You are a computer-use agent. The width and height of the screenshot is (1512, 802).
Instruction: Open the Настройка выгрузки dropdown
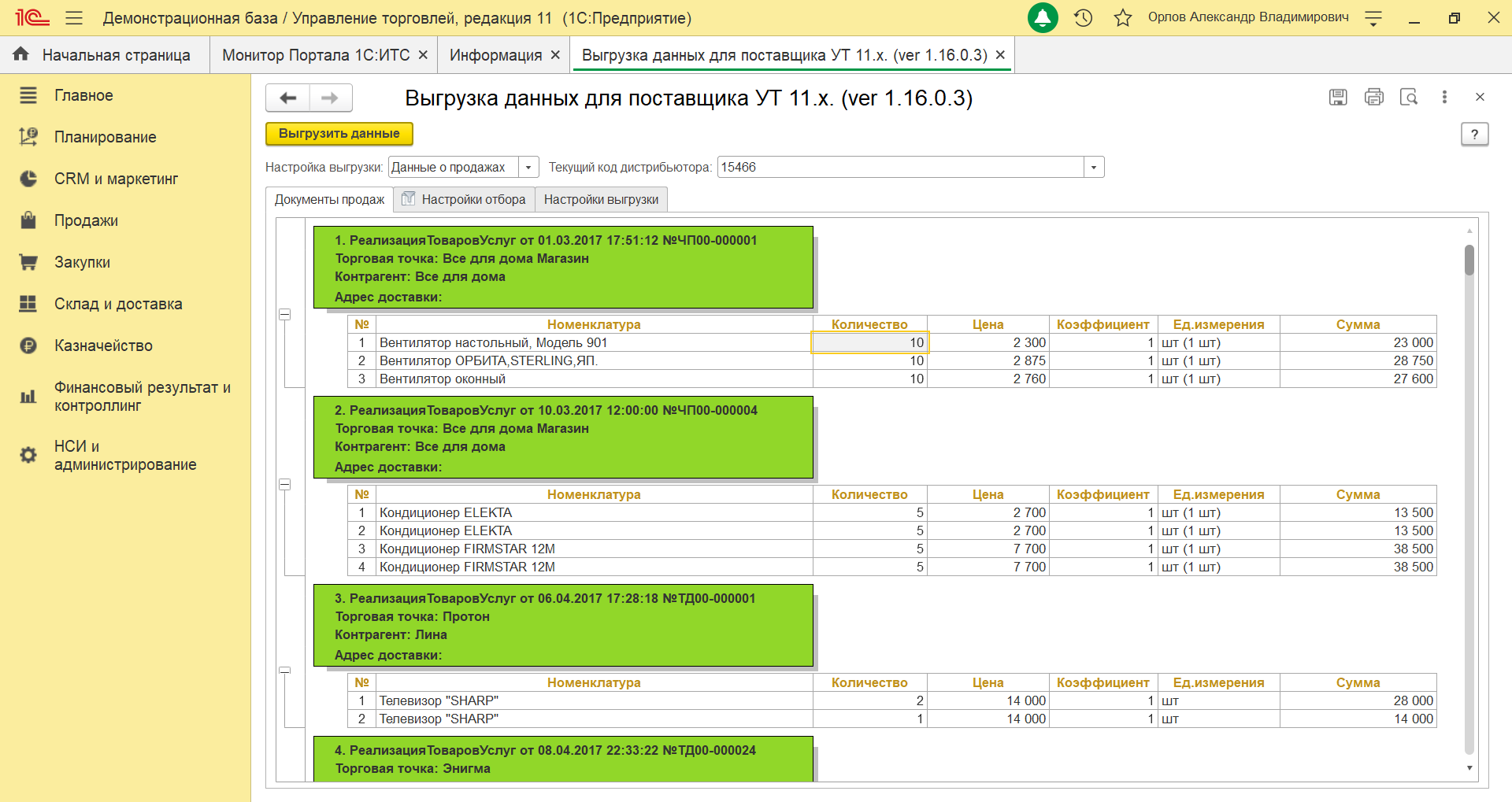click(x=528, y=168)
